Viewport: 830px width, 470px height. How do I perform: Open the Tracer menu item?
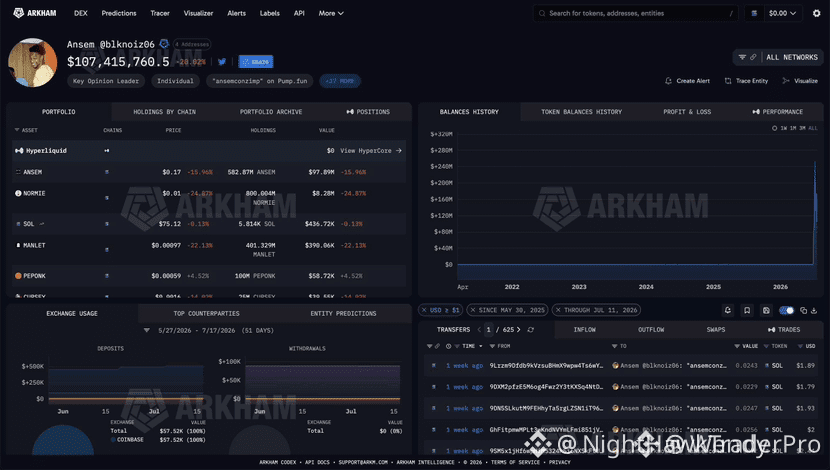[x=160, y=13]
